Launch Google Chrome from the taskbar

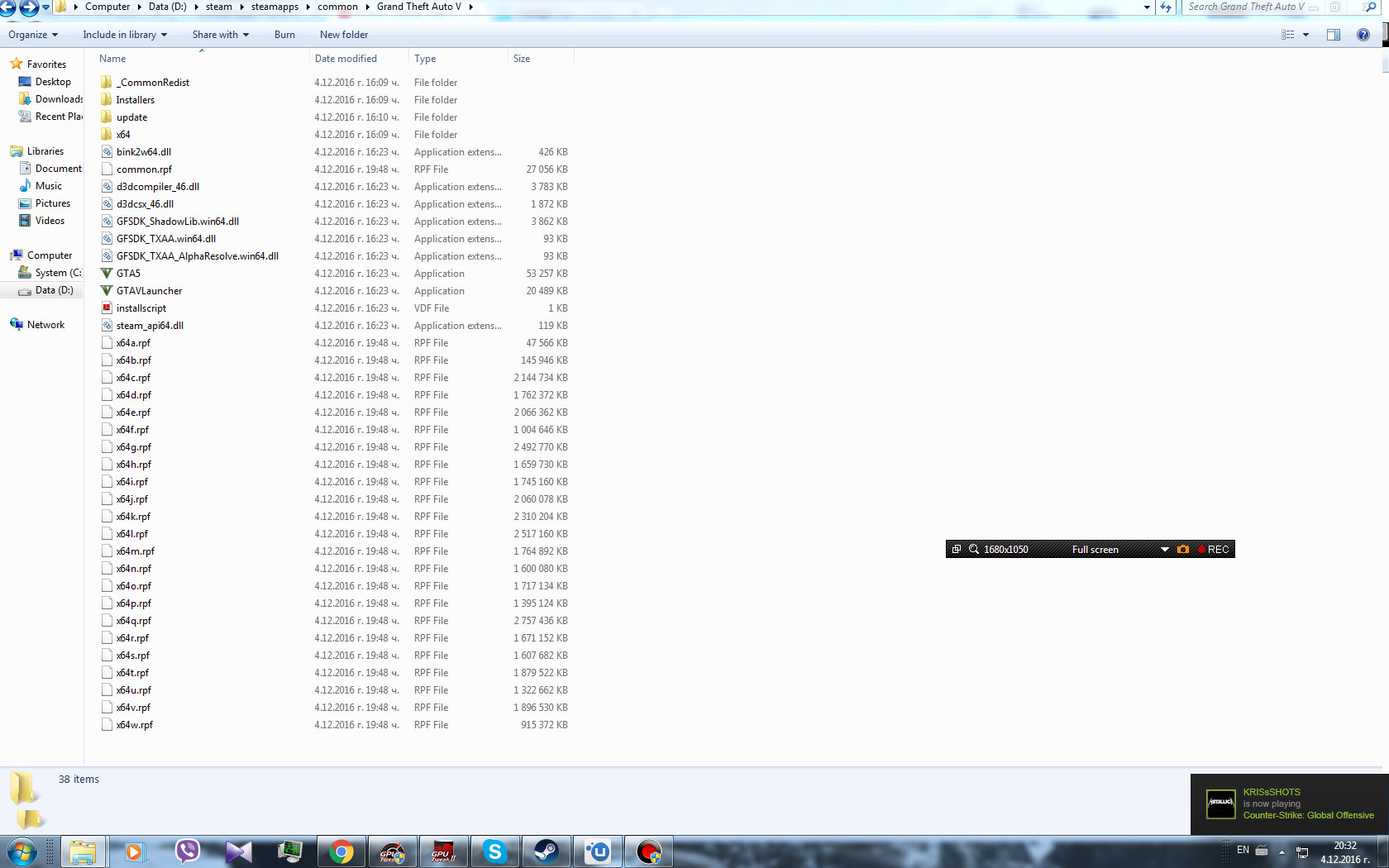click(341, 851)
